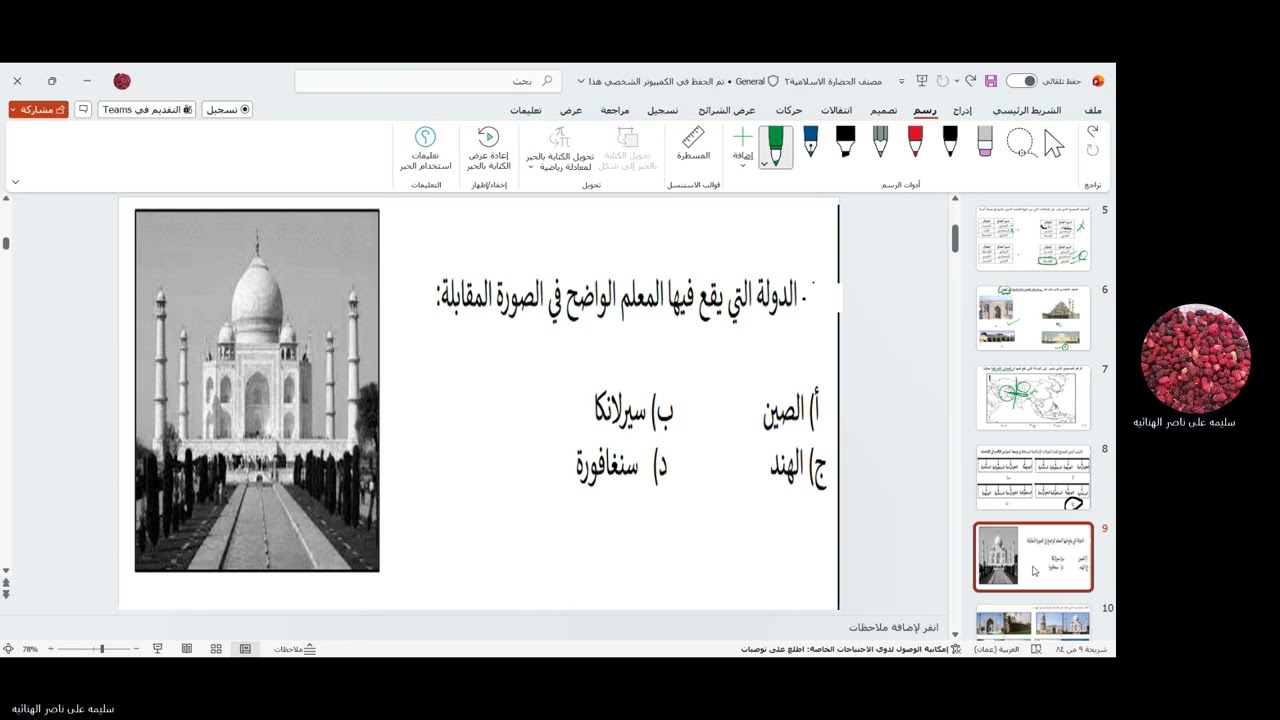Toggle the Ruler (المسطرة) stencil
The image size is (1280, 720).
point(693,144)
